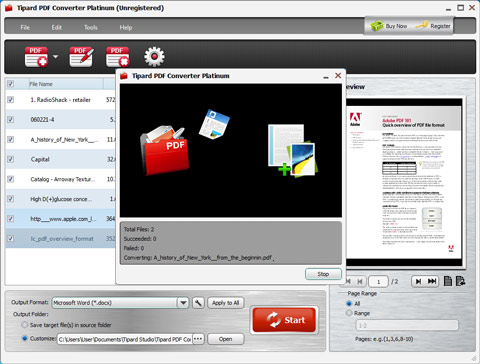Viewport: 480px width, 364px height.
Task: Select the 'lc_pdf_overview_format' row
Action: tap(61, 239)
